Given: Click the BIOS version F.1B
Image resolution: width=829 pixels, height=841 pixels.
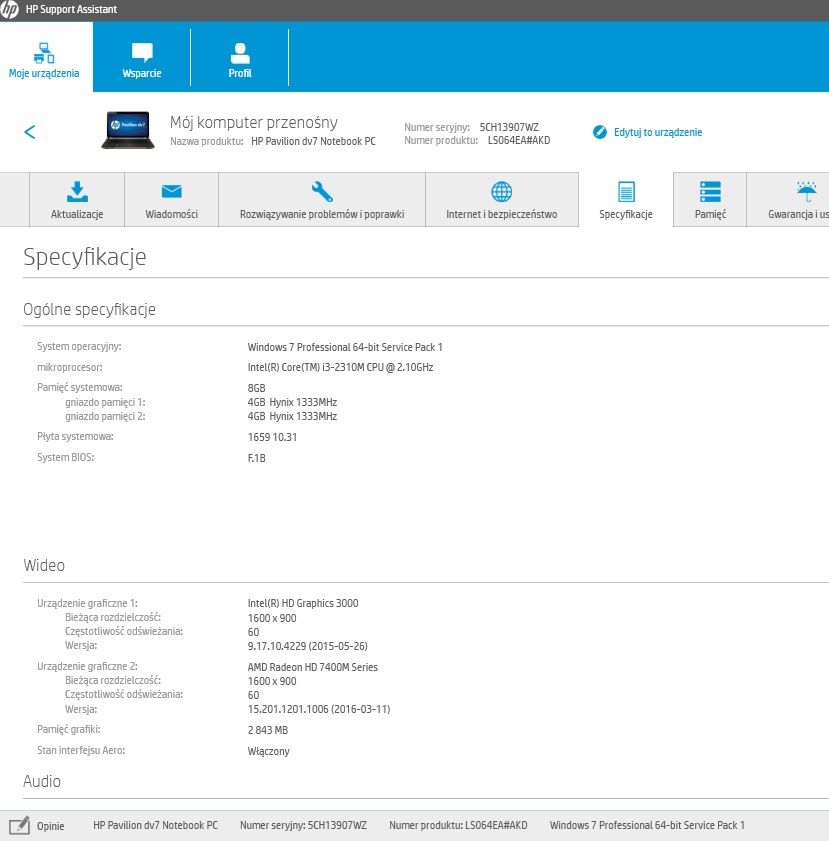Looking at the screenshot, I should [256, 458].
